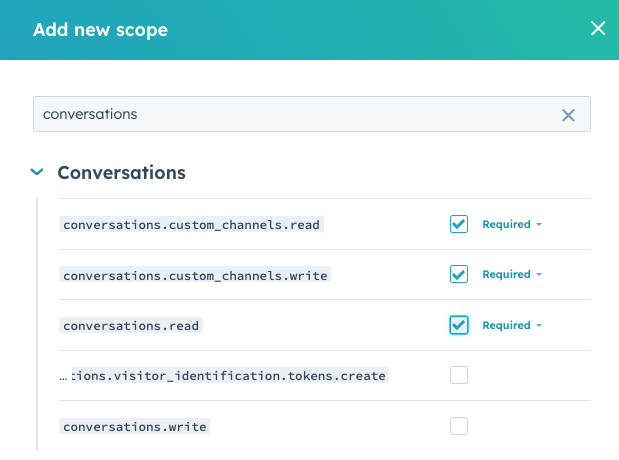Screen dimensions: 619x460
Task: Uncheck conversations.custom_channels.read scope
Action: pyautogui.click(x=459, y=224)
